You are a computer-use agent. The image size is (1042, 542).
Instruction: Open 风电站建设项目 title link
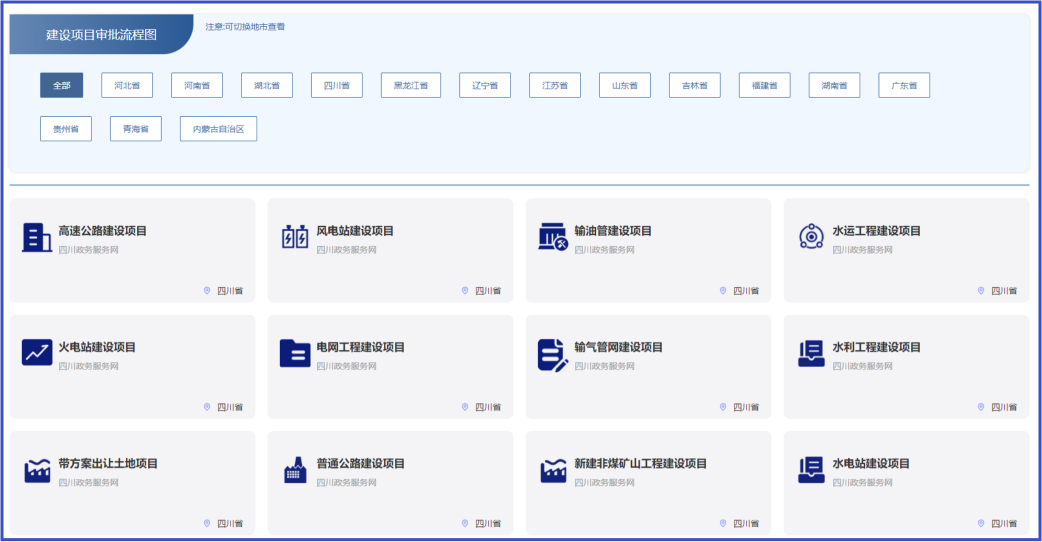[355, 231]
